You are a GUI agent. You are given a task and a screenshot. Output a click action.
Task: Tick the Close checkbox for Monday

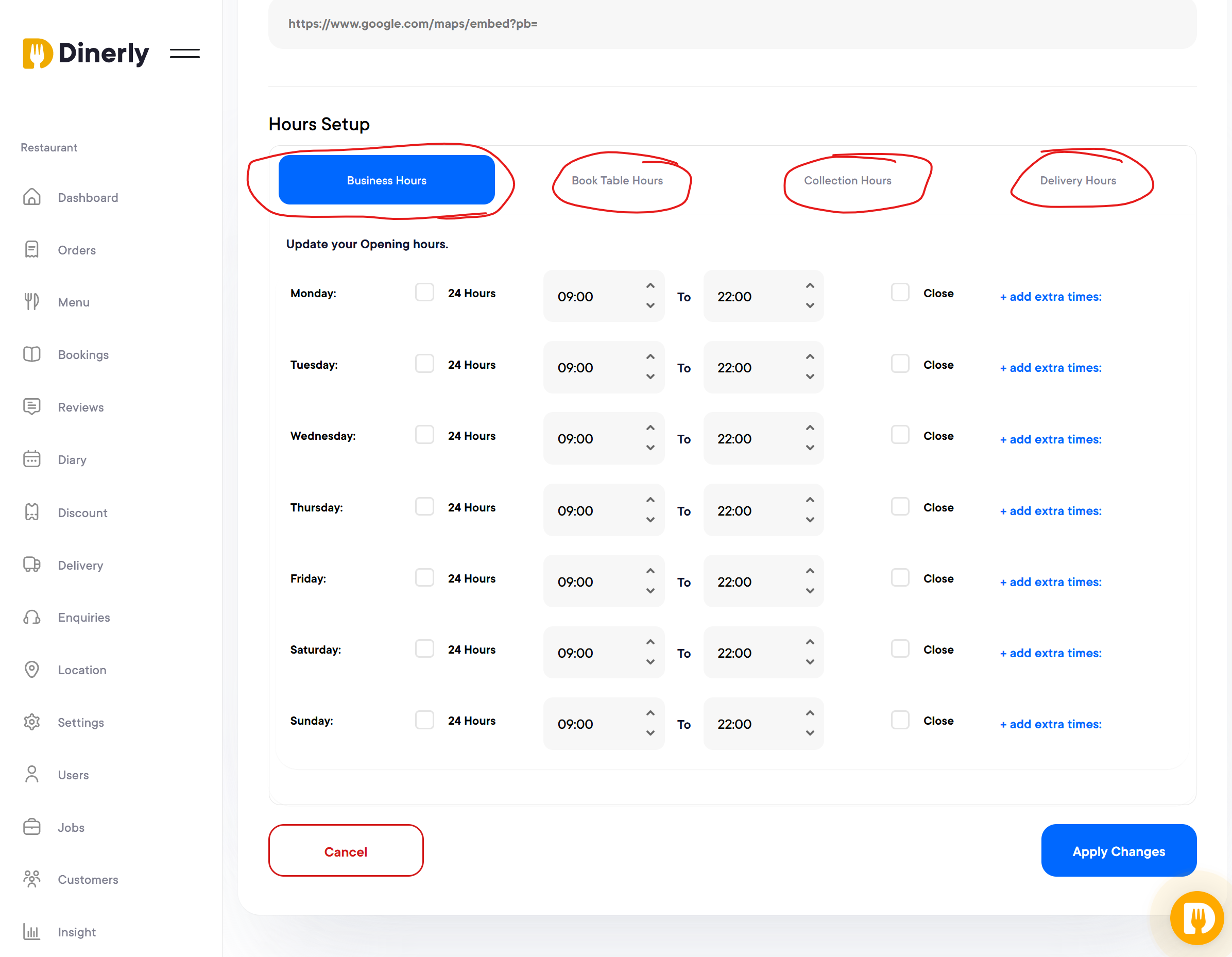(x=900, y=293)
